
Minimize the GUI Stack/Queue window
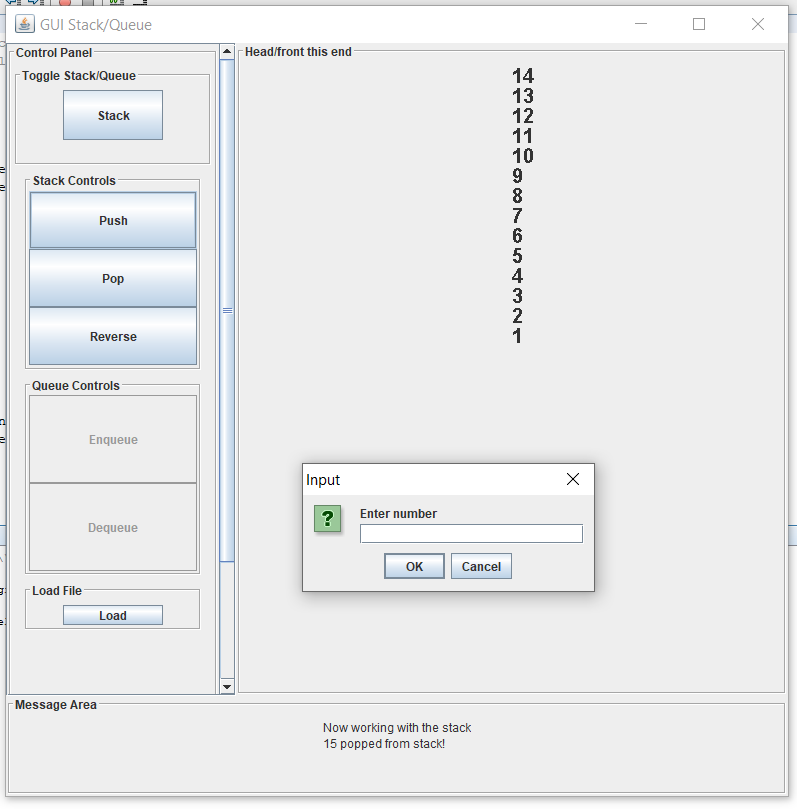pyautogui.click(x=641, y=24)
